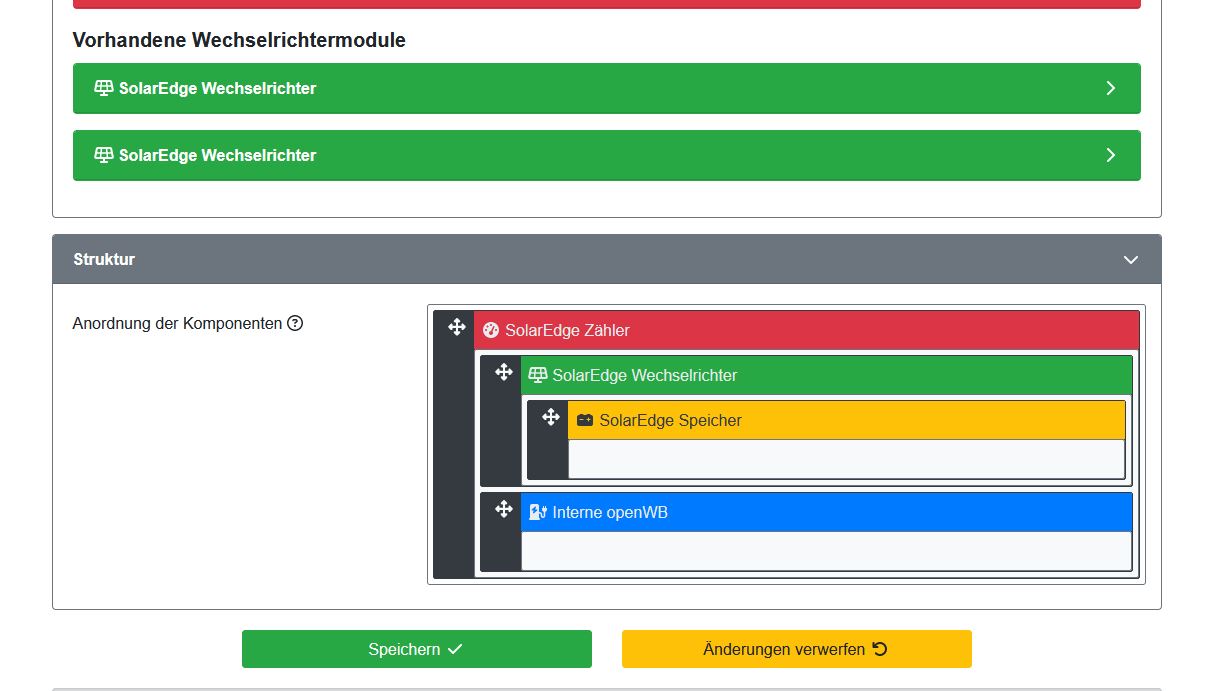Click the battery icon next to SolarEdge Speicher
This screenshot has width=1221, height=691.
click(x=585, y=420)
